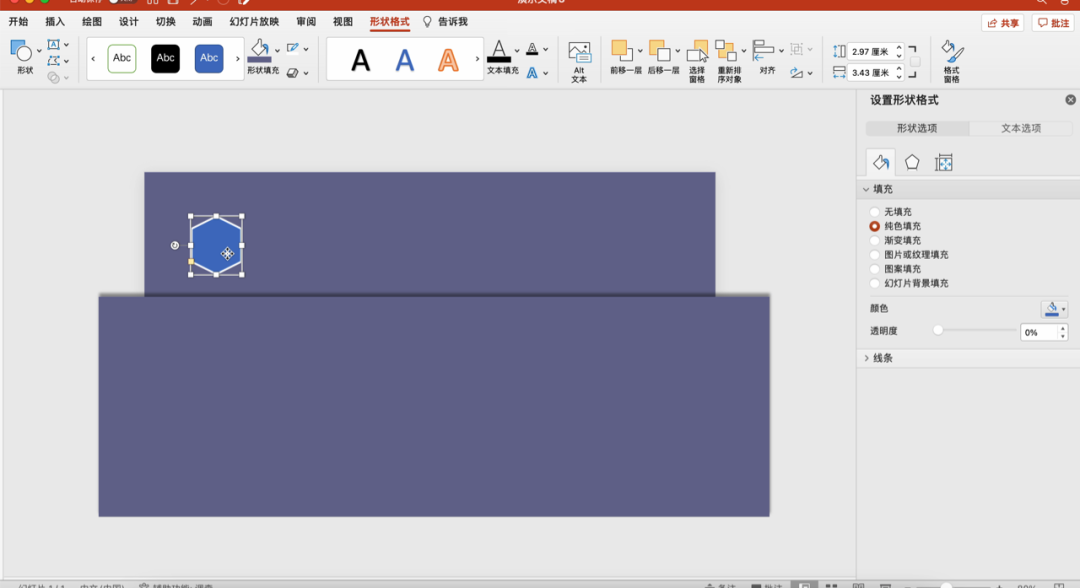The height and width of the screenshot is (588, 1080).
Task: Click the 透明度 slider handle
Action: (x=938, y=330)
